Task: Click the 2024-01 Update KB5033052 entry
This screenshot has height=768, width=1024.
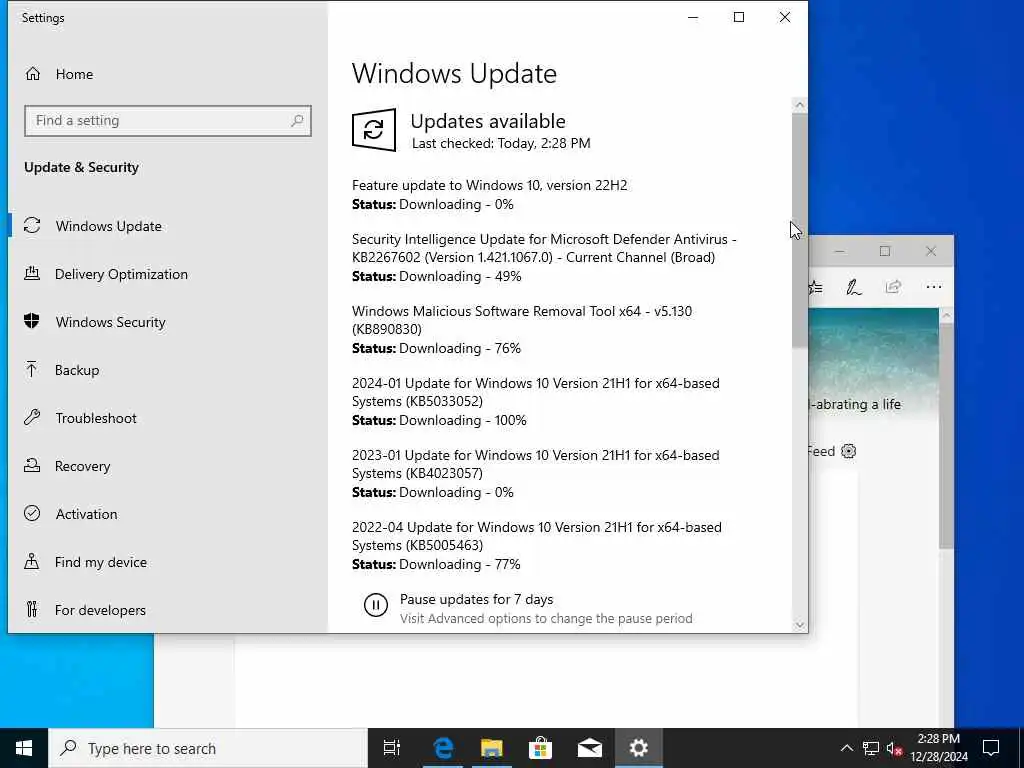Action: coord(536,392)
